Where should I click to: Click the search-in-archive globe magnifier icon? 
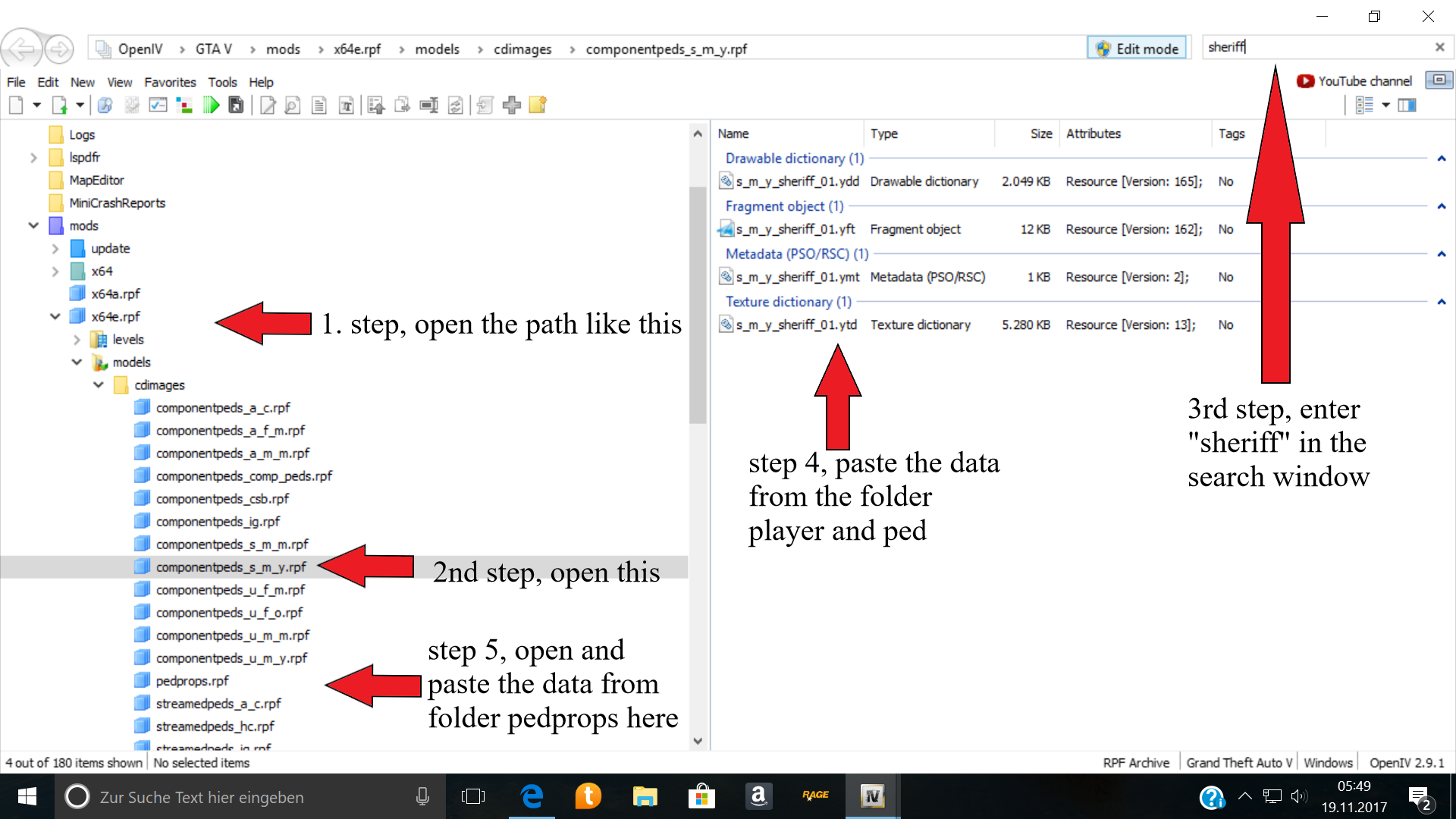pos(105,105)
